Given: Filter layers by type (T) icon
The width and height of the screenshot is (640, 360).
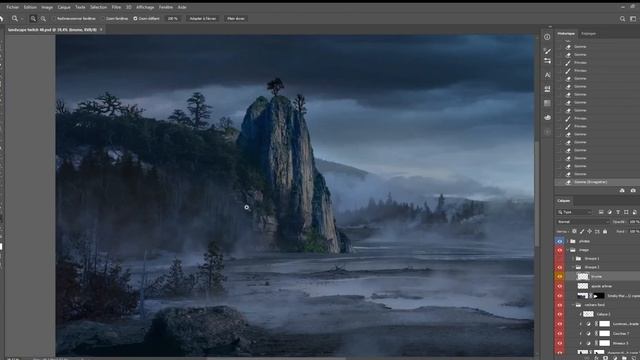Looking at the screenshot, I should 618,212.
